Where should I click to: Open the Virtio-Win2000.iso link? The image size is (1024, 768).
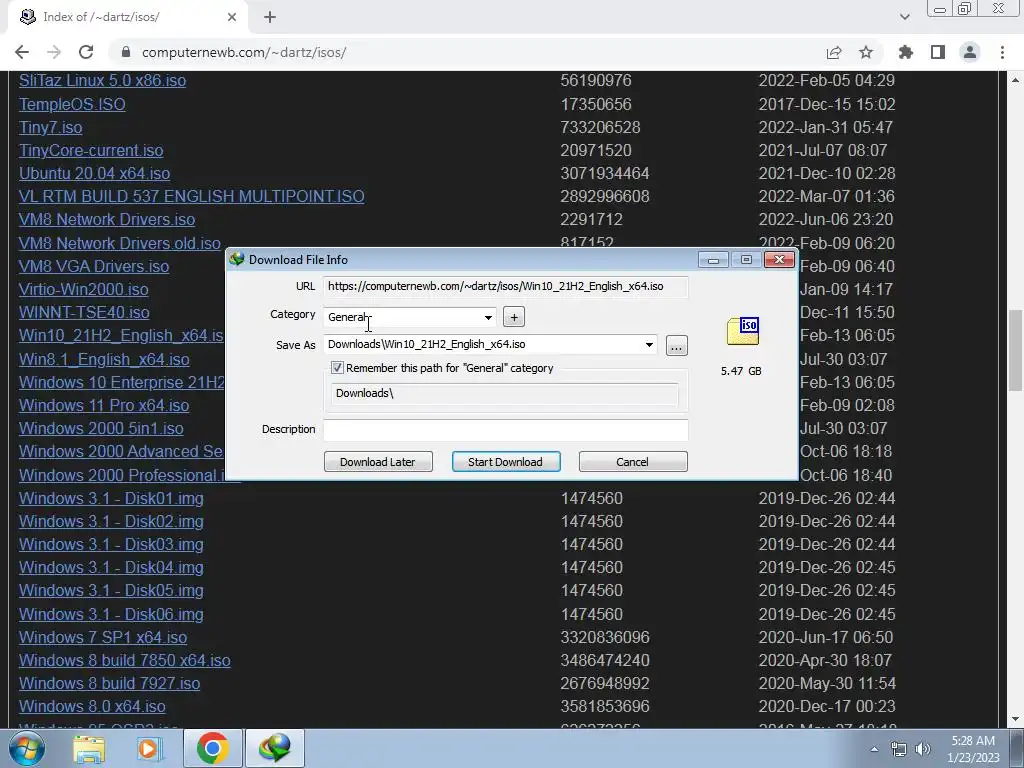[84, 289]
